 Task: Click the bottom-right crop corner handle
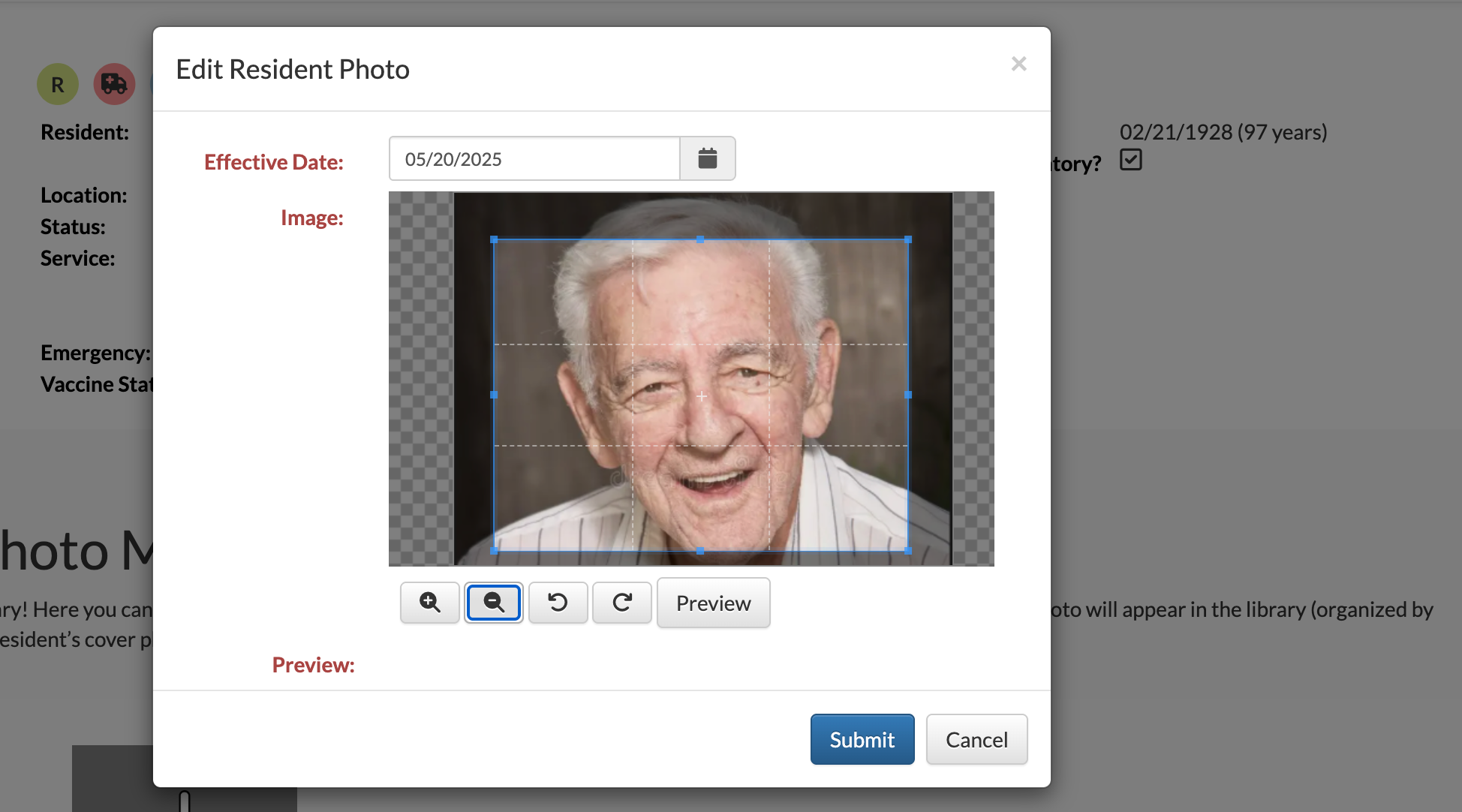[908, 551]
